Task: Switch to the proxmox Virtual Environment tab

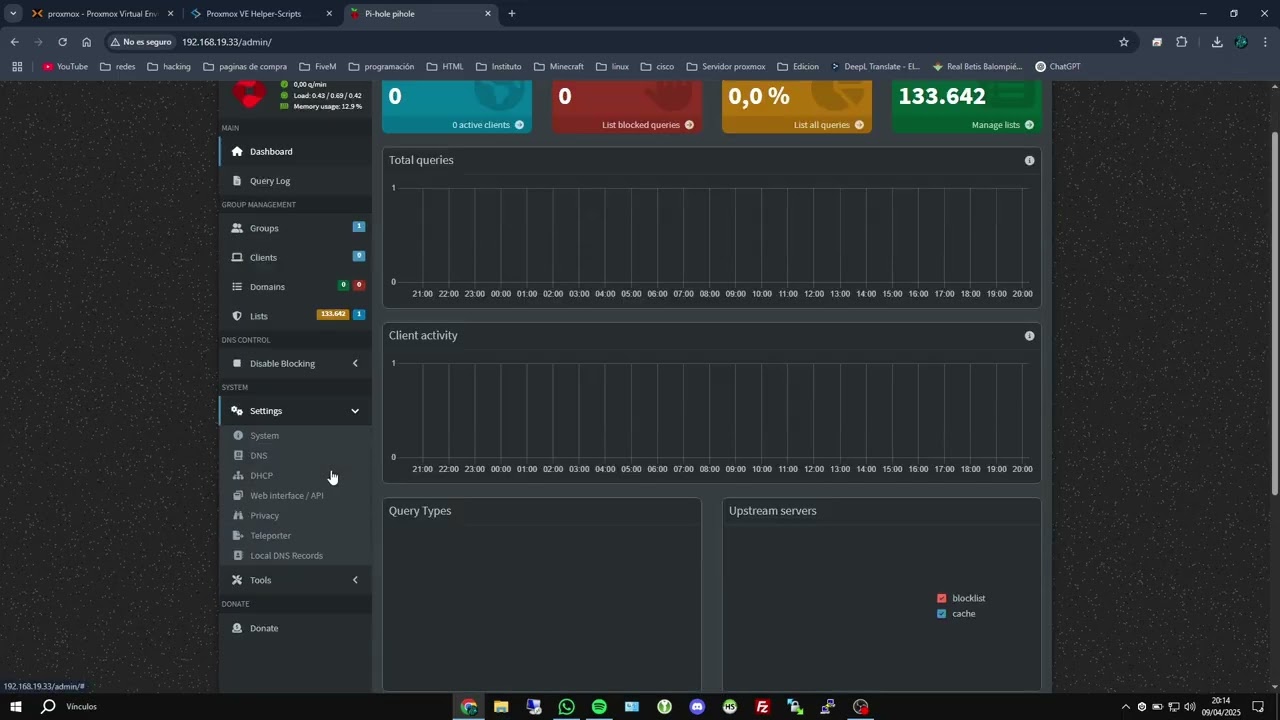Action: pyautogui.click(x=100, y=14)
